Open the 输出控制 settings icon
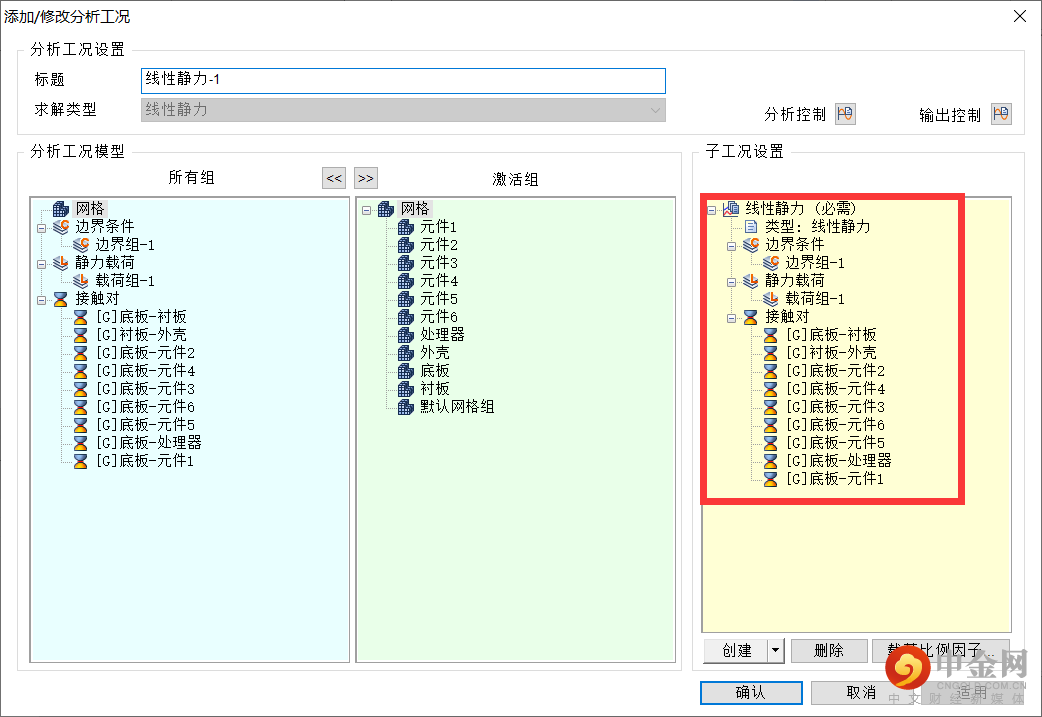Image resolution: width=1042 pixels, height=717 pixels. pyautogui.click(x=1001, y=114)
